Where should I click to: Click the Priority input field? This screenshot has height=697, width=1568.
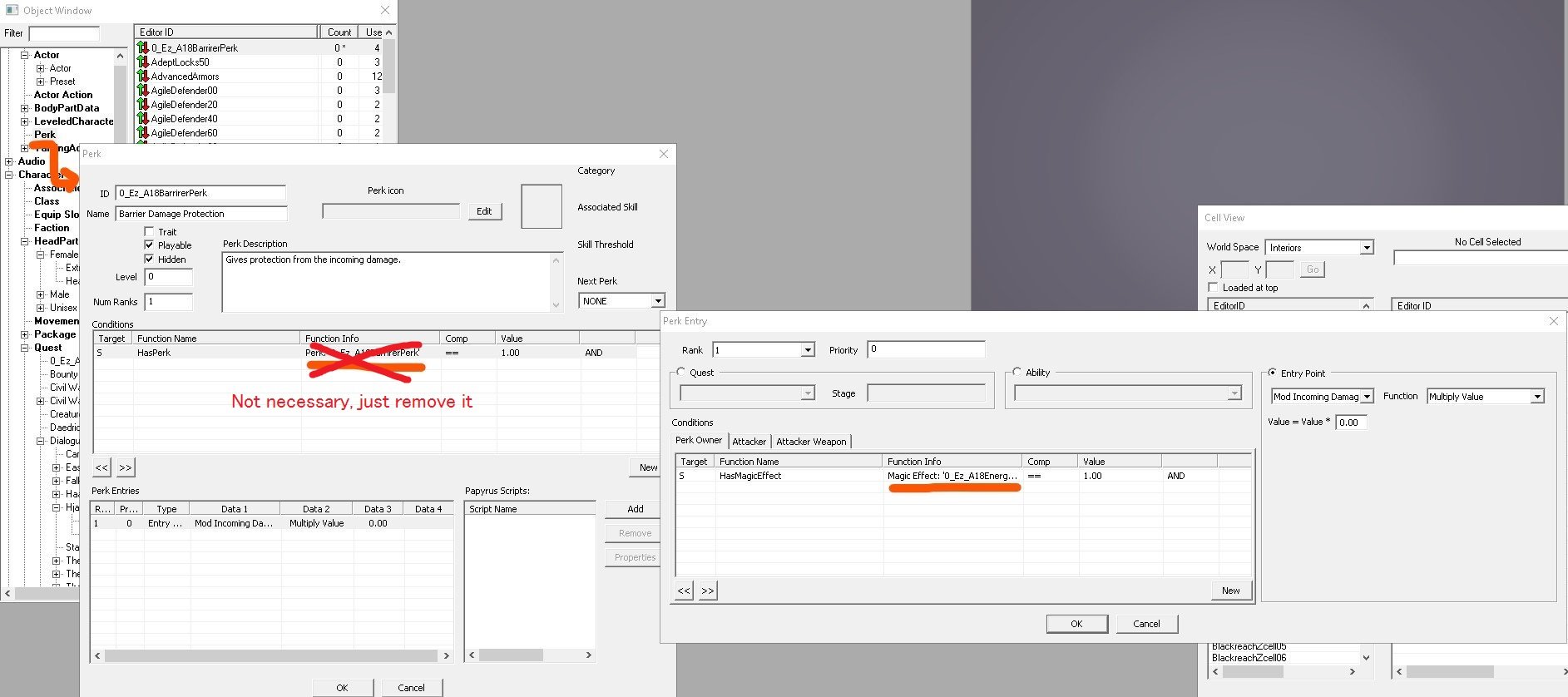coord(926,349)
